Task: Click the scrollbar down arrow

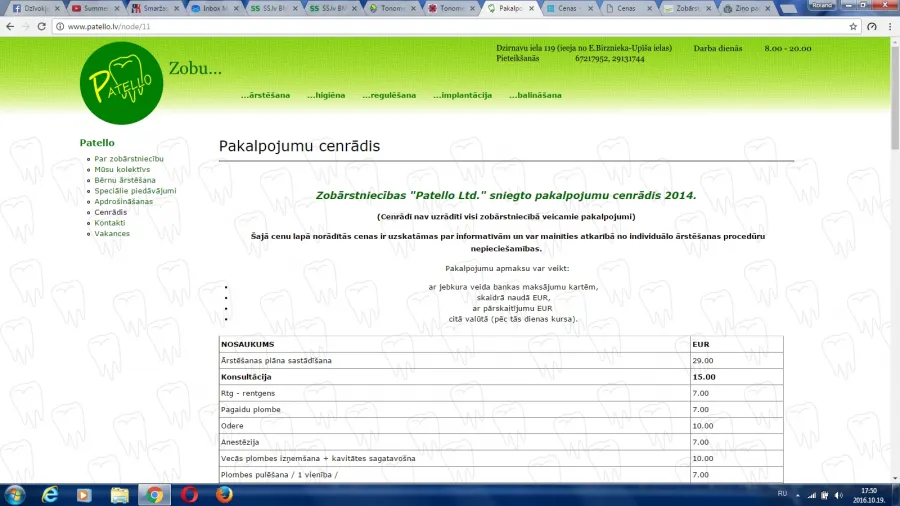Action: (895, 478)
